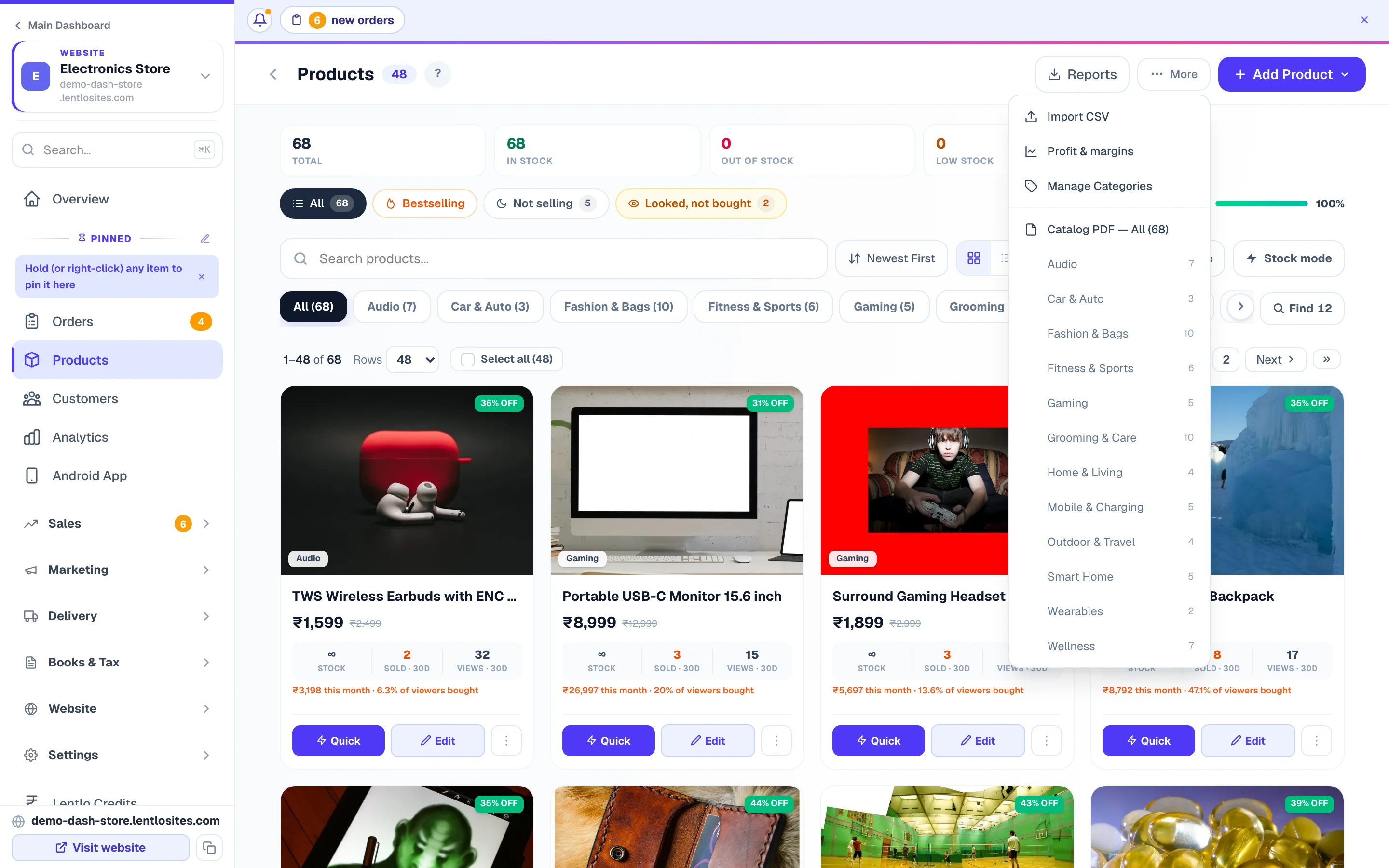This screenshot has width=1389, height=868.
Task: Open more options for Portable USB-C Monitor
Action: 776,741
